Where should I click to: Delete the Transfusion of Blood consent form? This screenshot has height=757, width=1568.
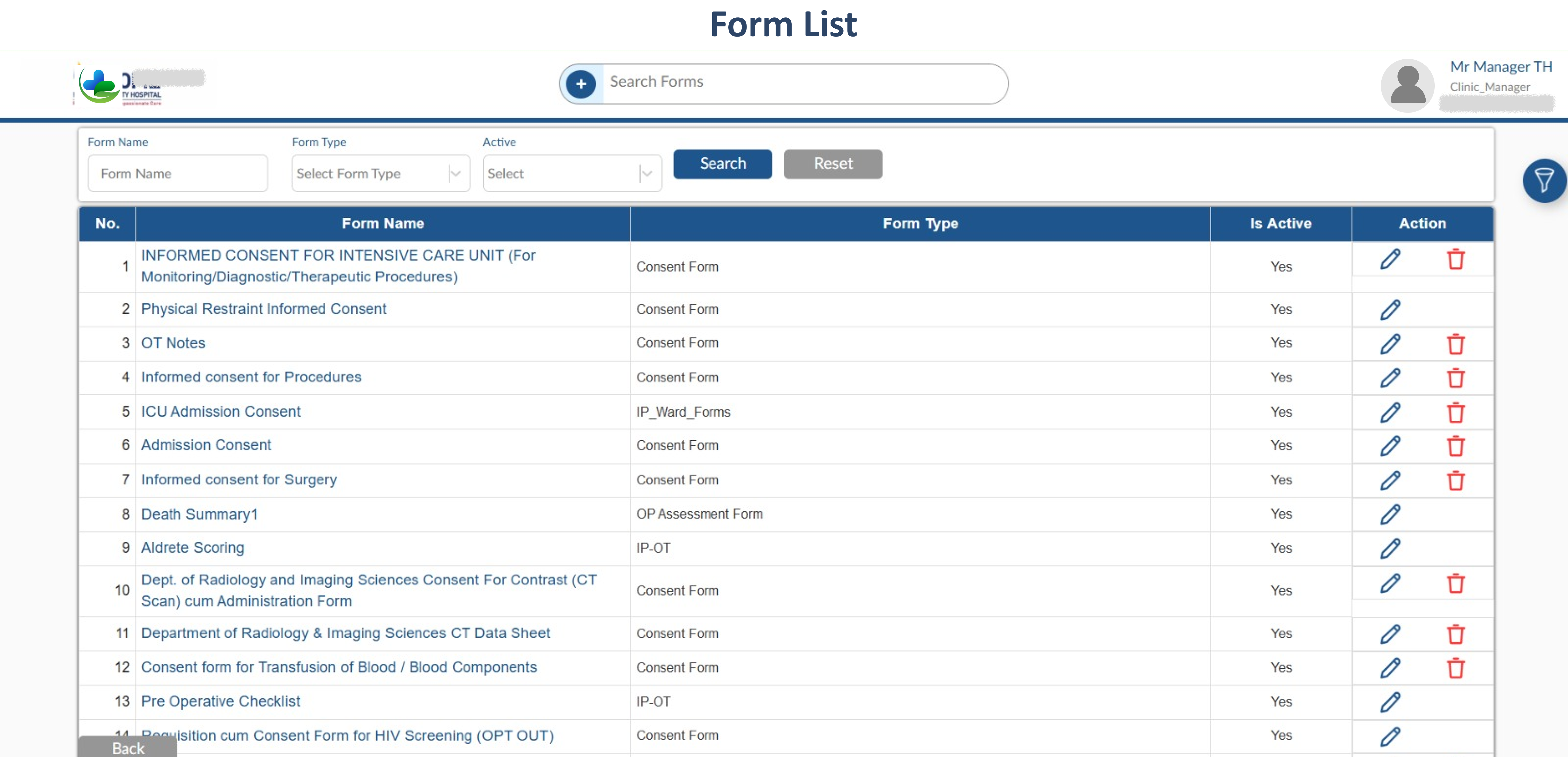pyautogui.click(x=1456, y=668)
